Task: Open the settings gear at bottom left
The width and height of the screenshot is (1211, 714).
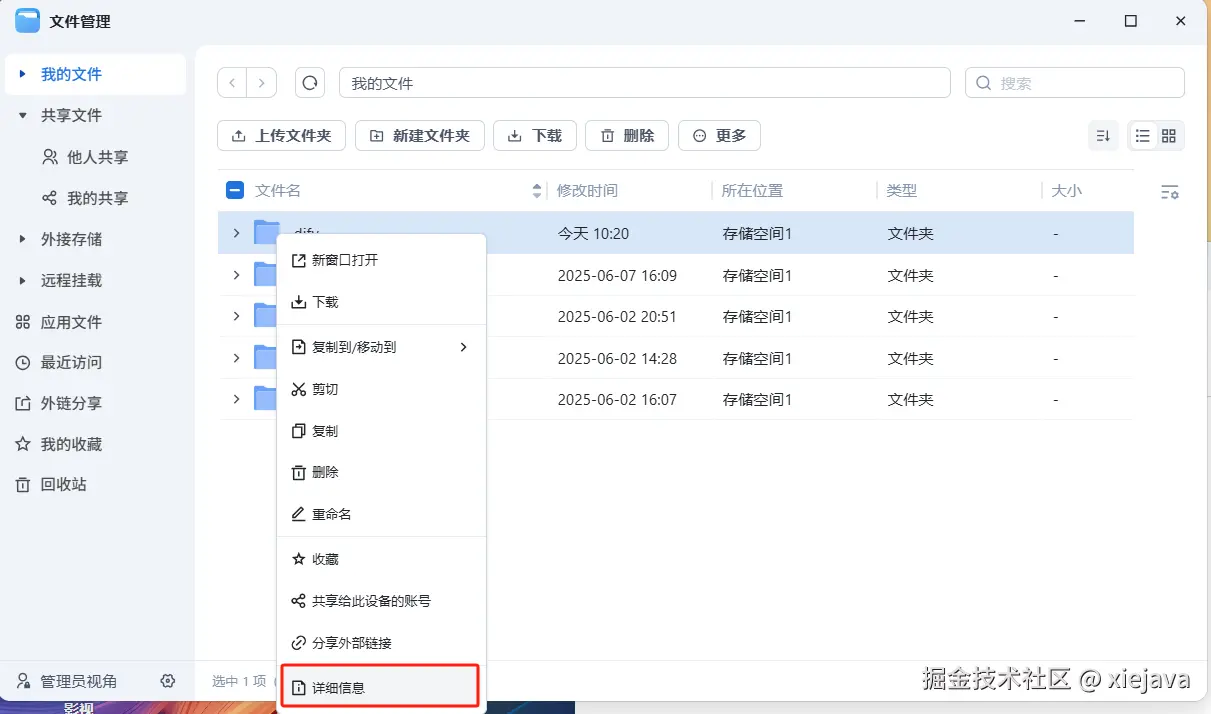Action: (x=168, y=680)
